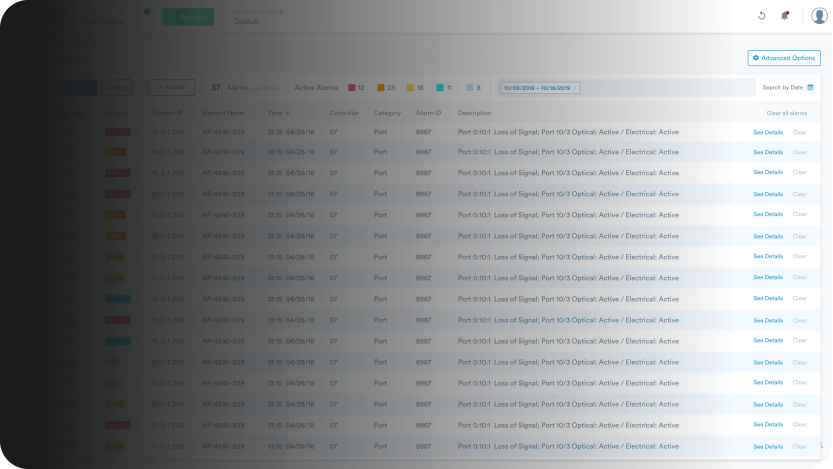The width and height of the screenshot is (833, 469).
Task: Open Advanced Options
Action: (784, 58)
